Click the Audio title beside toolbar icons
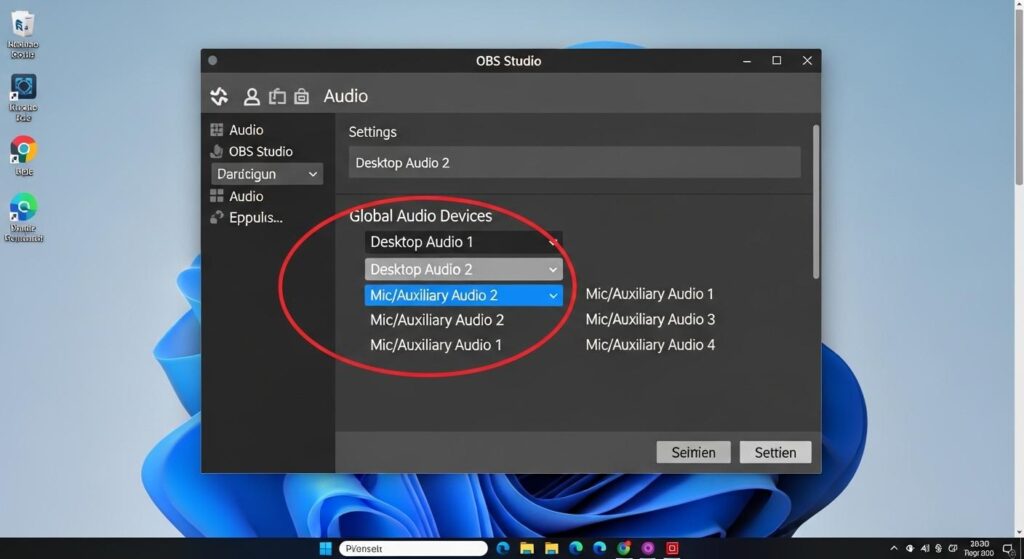This screenshot has height=559, width=1024. click(345, 96)
